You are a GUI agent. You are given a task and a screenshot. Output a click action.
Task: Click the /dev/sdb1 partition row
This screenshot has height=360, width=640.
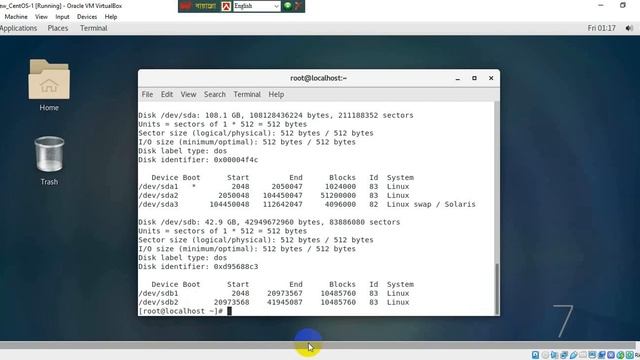pos(273,293)
